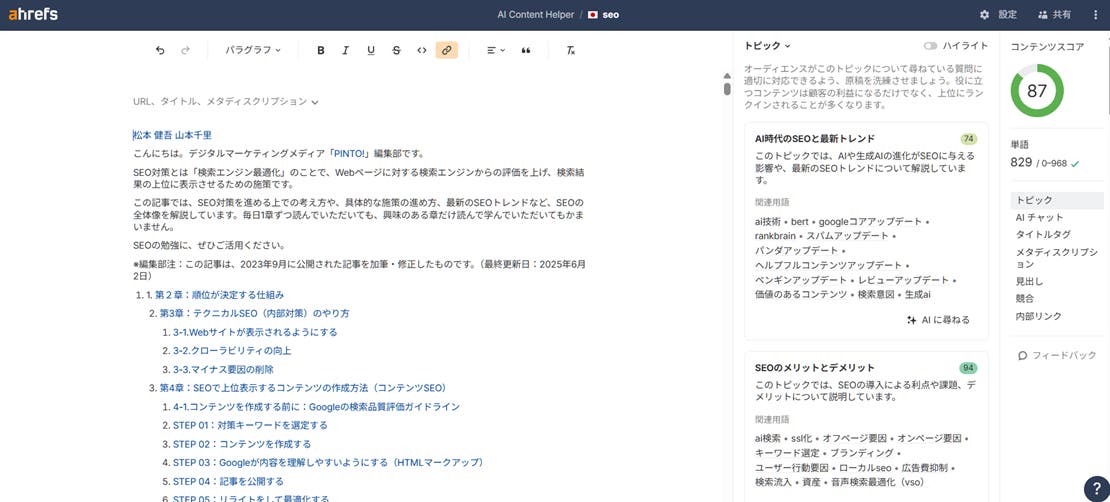Underline the selected text
This screenshot has height=502, width=1110.
(371, 50)
